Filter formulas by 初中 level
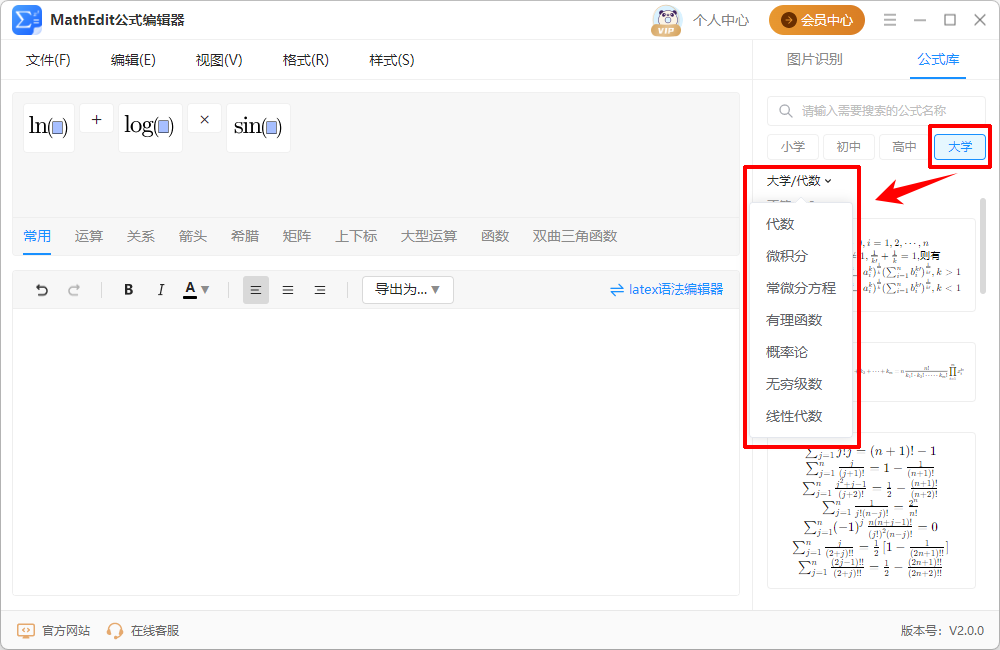Image resolution: width=1000 pixels, height=650 pixels. pyautogui.click(x=848, y=147)
